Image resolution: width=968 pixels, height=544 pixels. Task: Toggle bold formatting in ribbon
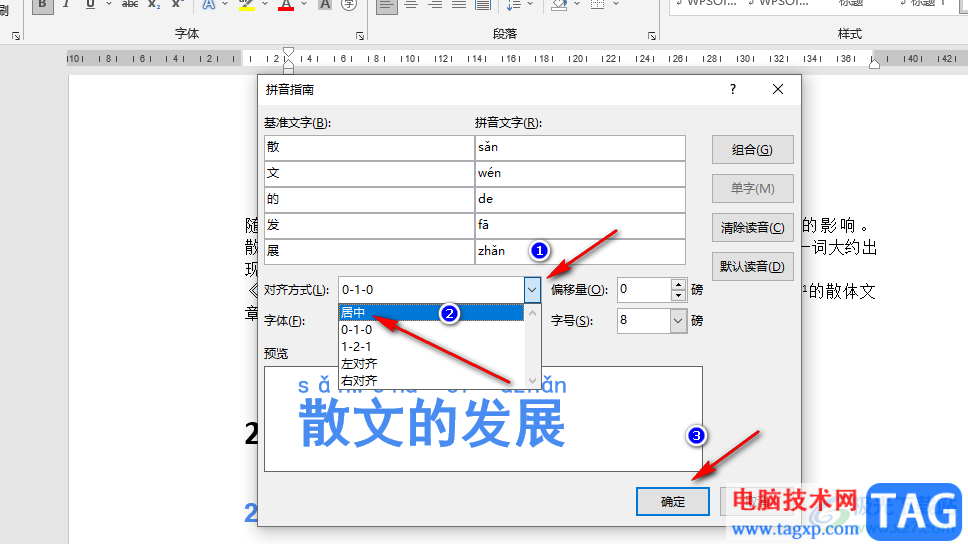pos(42,5)
